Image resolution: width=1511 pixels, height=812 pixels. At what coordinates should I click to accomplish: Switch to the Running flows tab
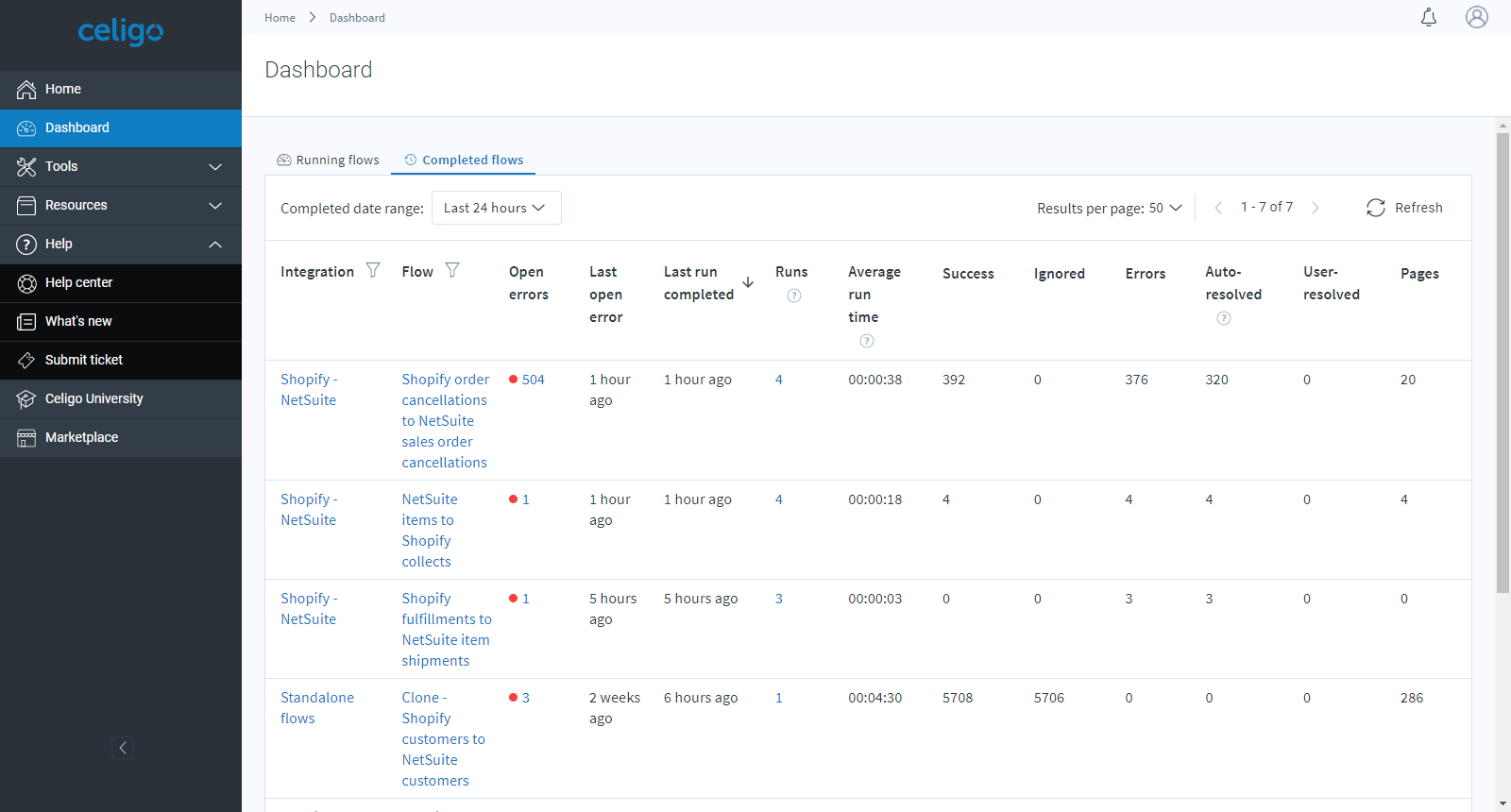[328, 161]
